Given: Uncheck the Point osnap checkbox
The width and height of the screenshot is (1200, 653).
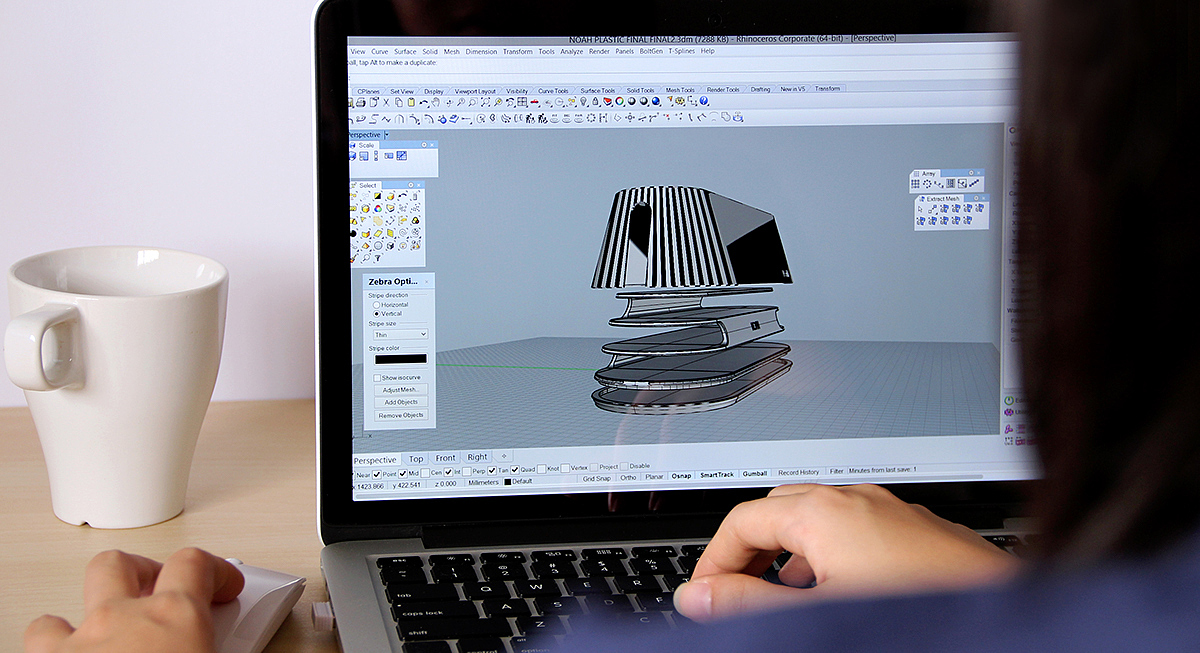Looking at the screenshot, I should click(x=377, y=474).
